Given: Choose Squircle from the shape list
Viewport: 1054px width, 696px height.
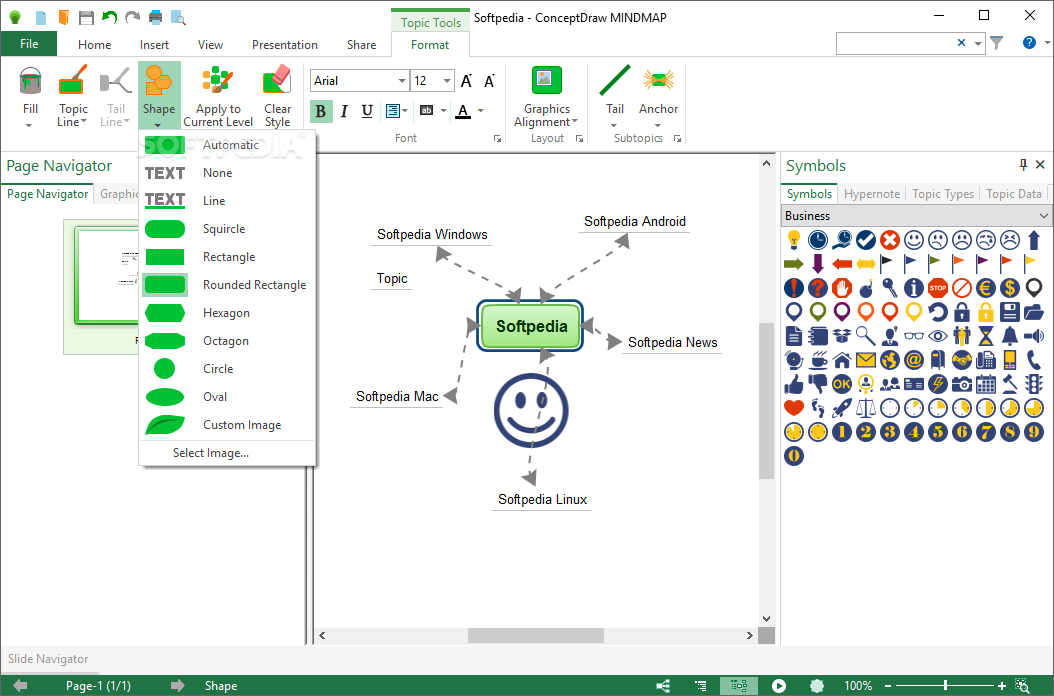Looking at the screenshot, I should (228, 229).
